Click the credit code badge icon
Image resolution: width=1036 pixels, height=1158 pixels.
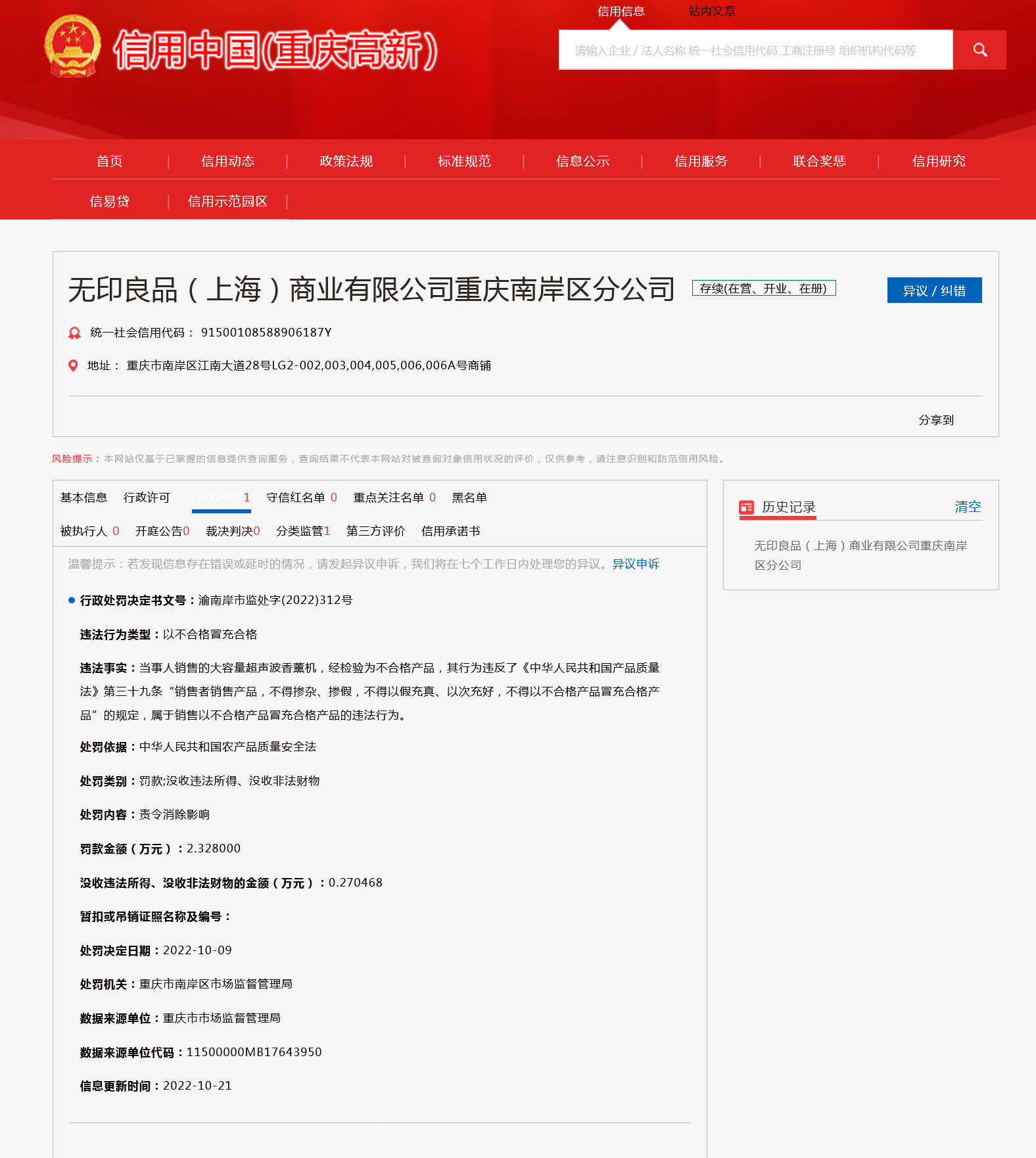74,333
